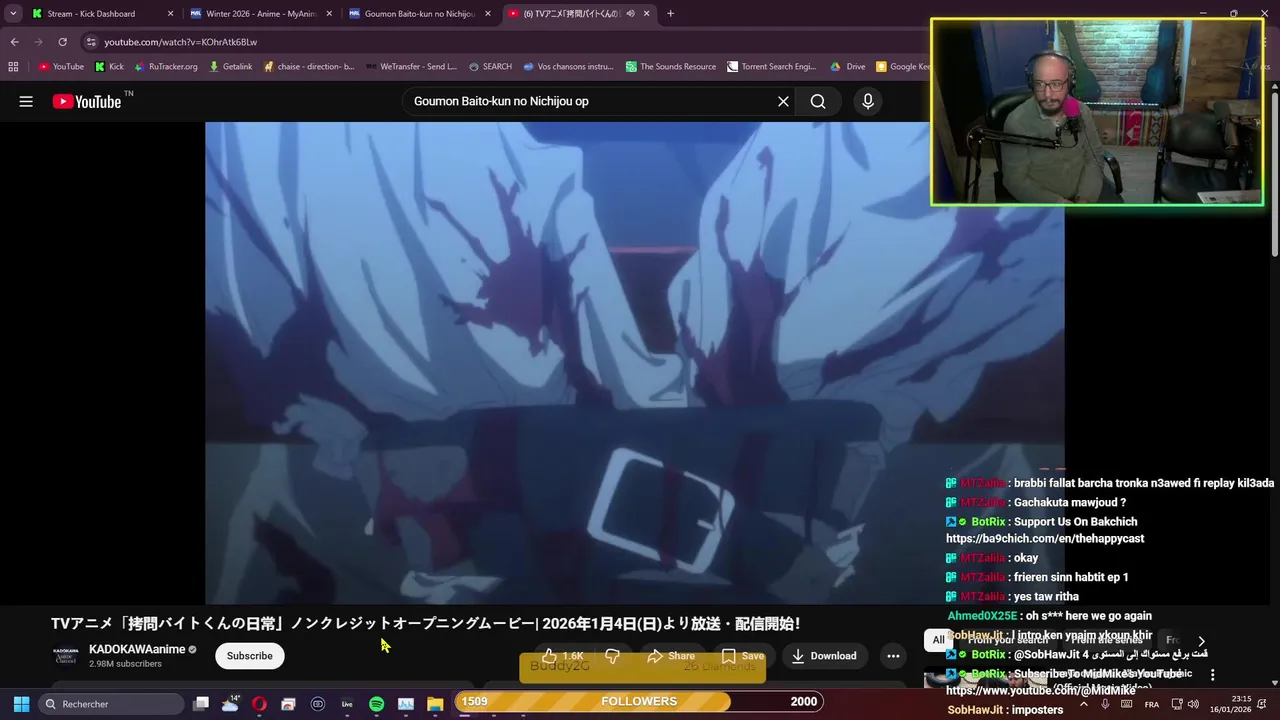Open KADOKAWAanime channel avatar
Image resolution: width=1280 pixels, height=720 pixels.
(65, 656)
